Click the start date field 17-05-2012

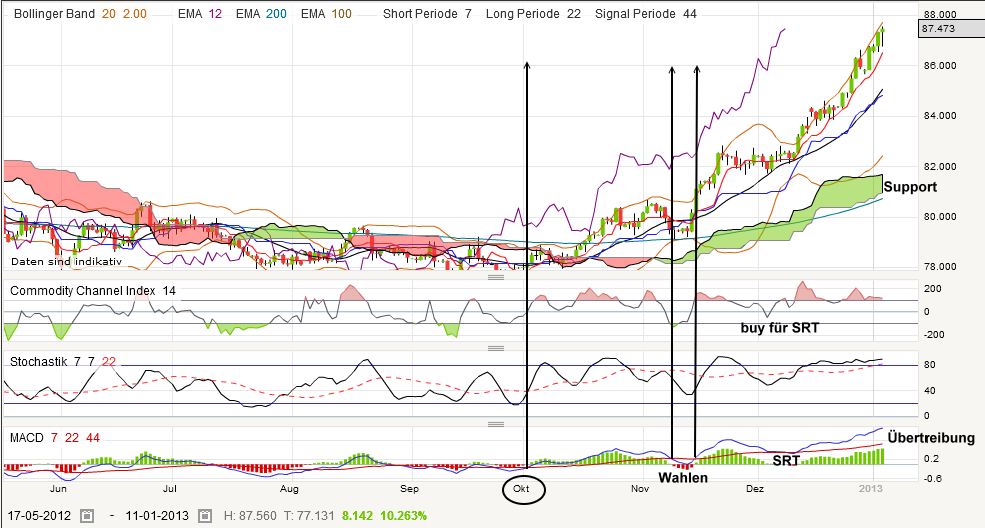pos(41,516)
